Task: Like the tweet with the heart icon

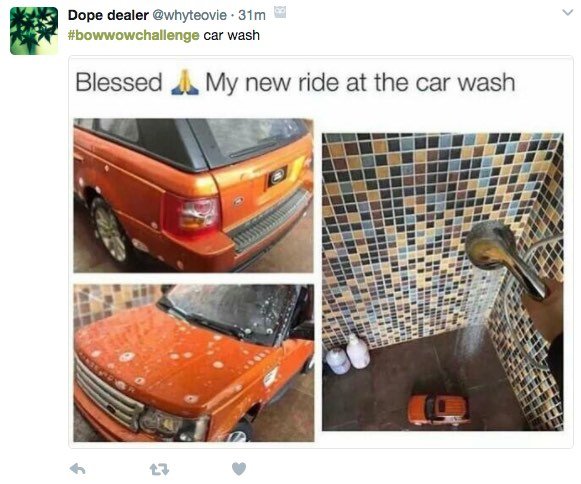Action: click(239, 469)
